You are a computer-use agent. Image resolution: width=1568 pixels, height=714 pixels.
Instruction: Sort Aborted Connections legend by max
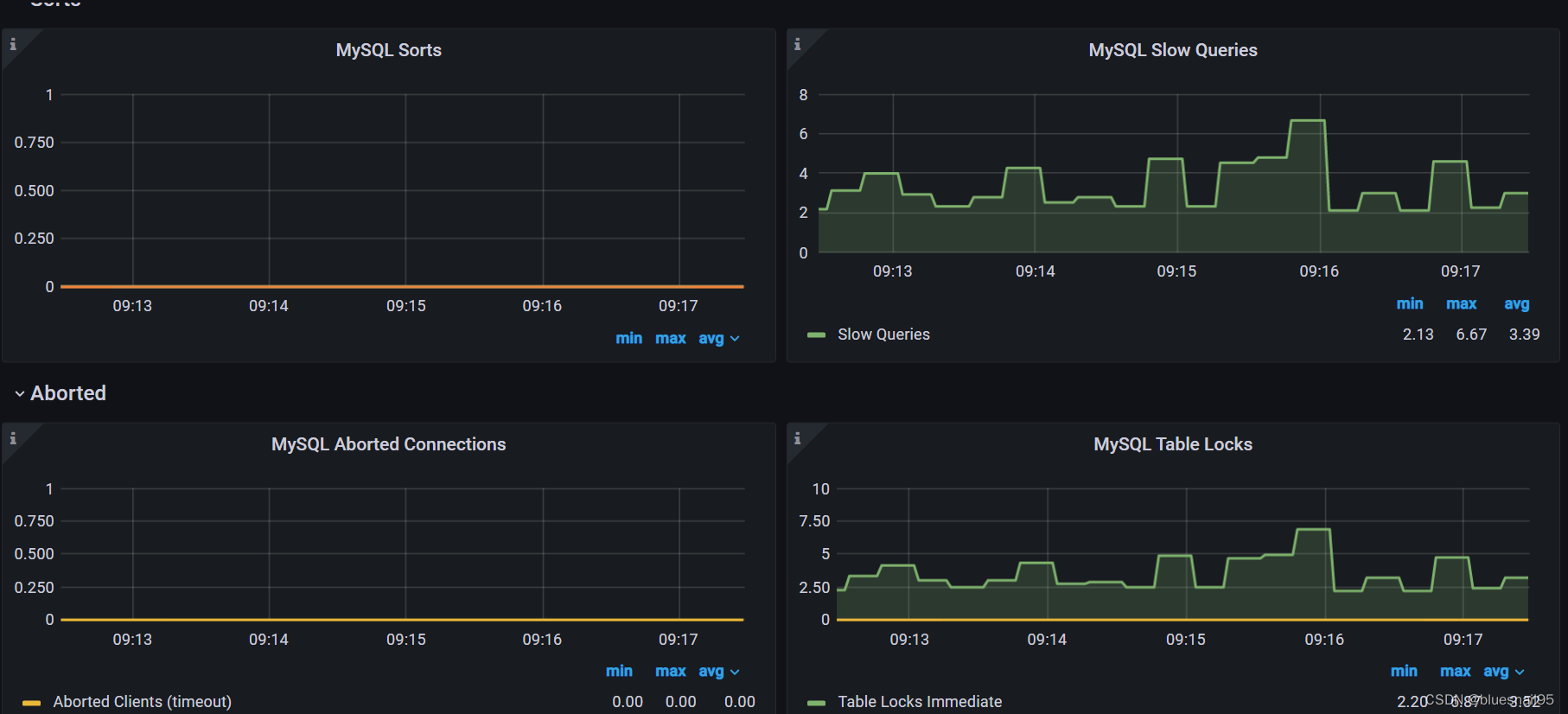point(670,671)
